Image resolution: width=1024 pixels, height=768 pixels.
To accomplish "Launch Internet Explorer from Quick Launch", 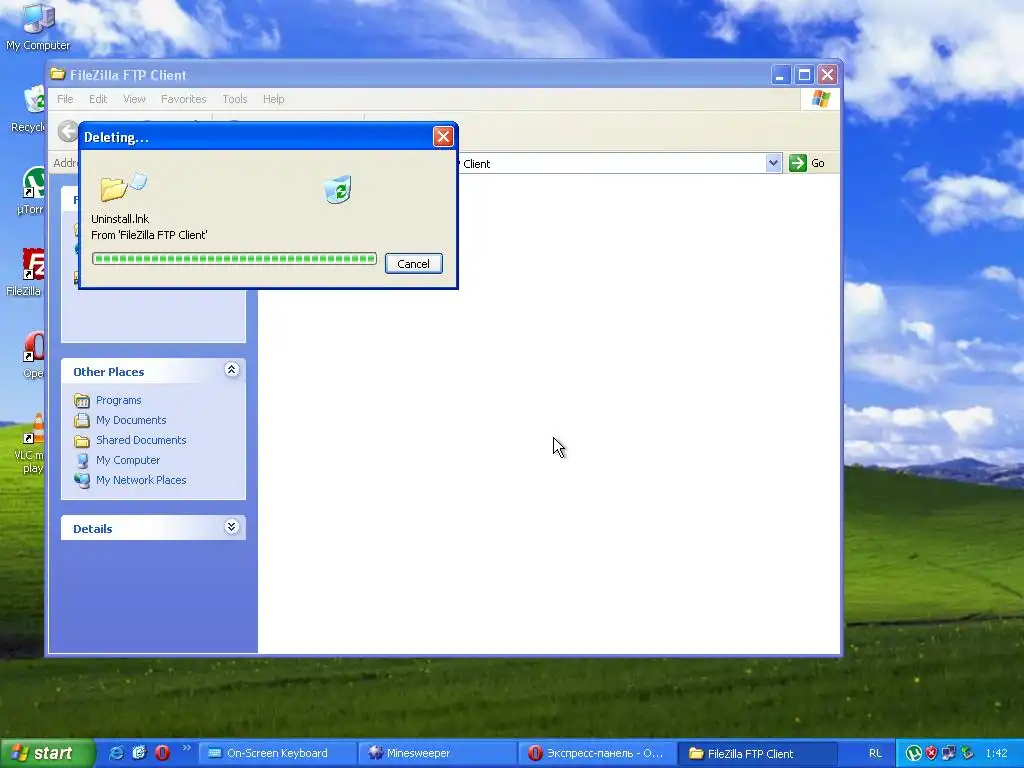I will [x=116, y=753].
